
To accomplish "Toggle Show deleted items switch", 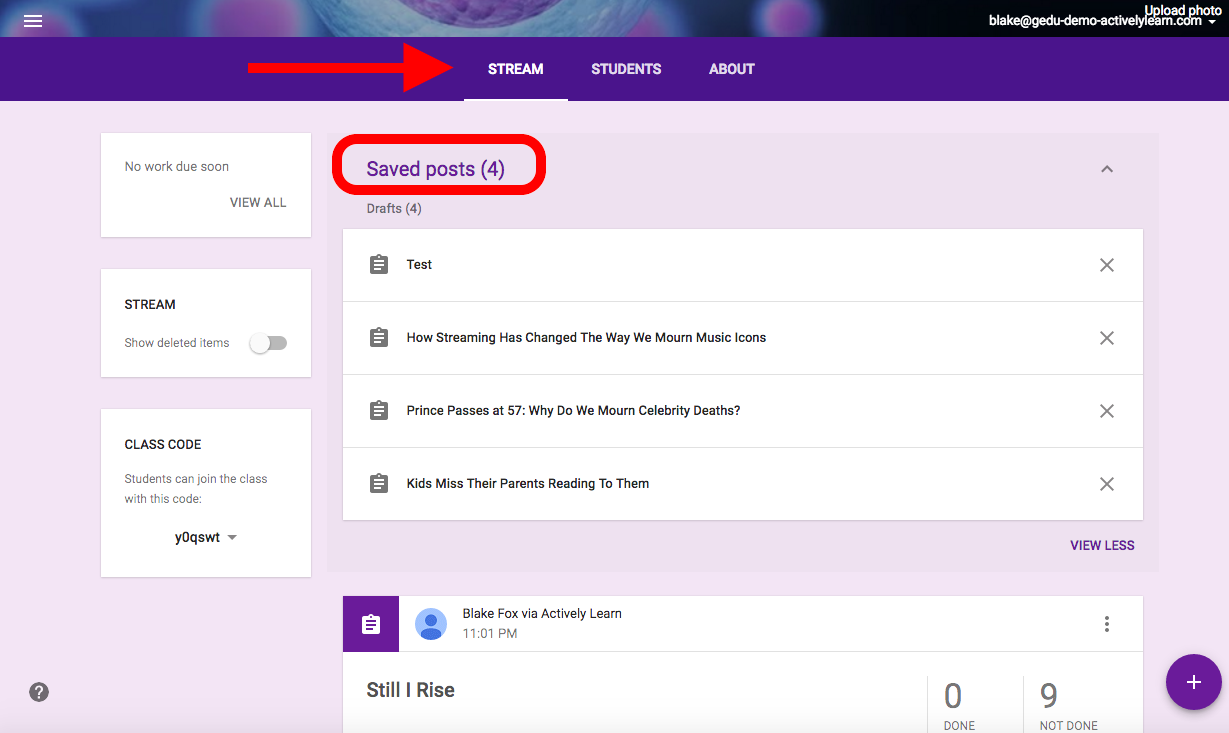I will 268,343.
